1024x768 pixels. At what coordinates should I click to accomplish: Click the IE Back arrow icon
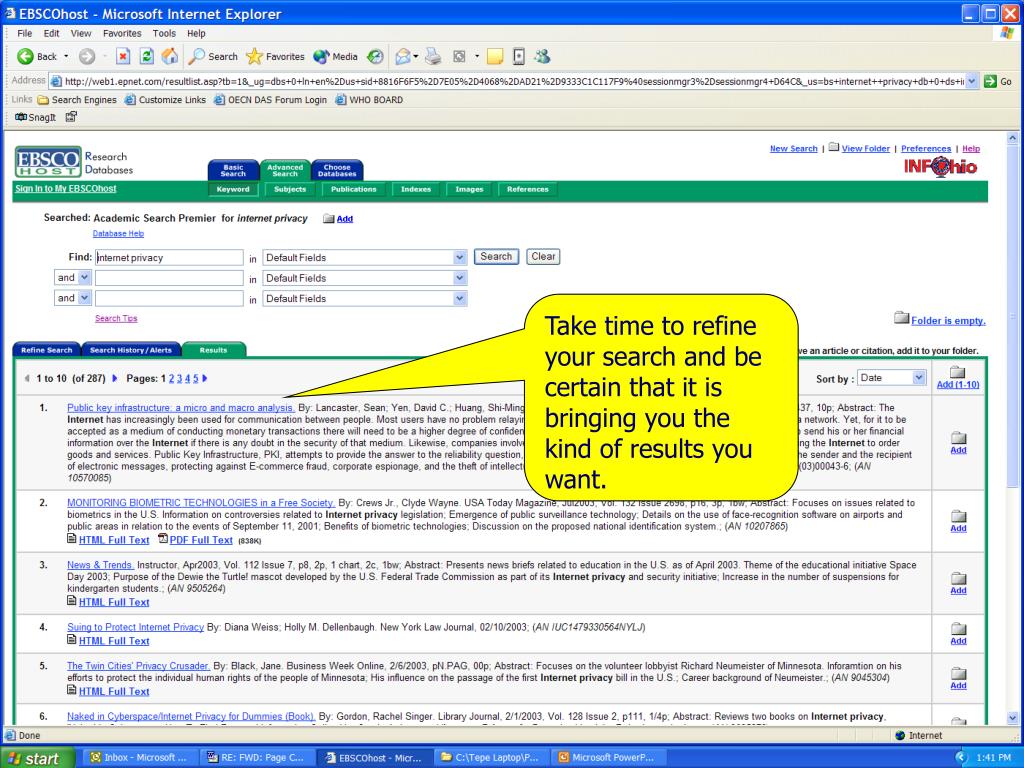pos(25,57)
